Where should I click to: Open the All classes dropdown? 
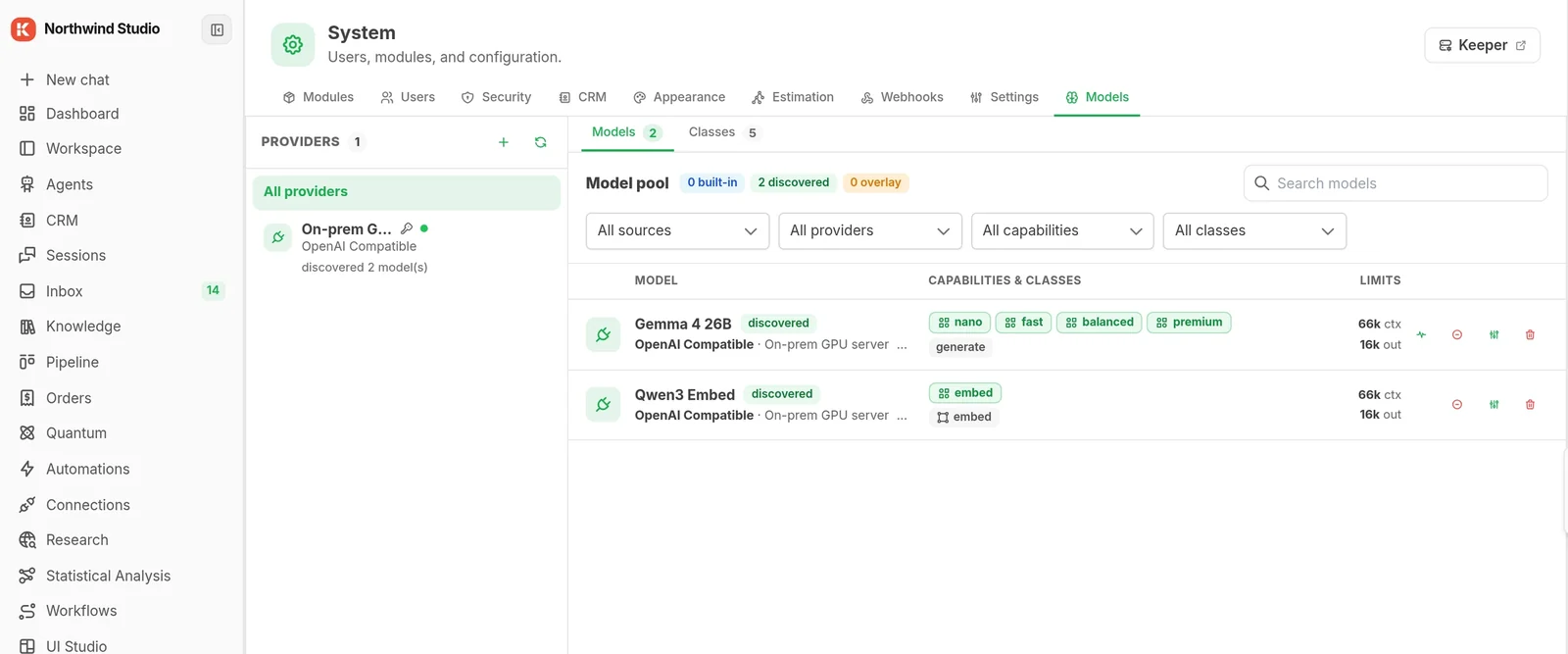[x=1254, y=231]
